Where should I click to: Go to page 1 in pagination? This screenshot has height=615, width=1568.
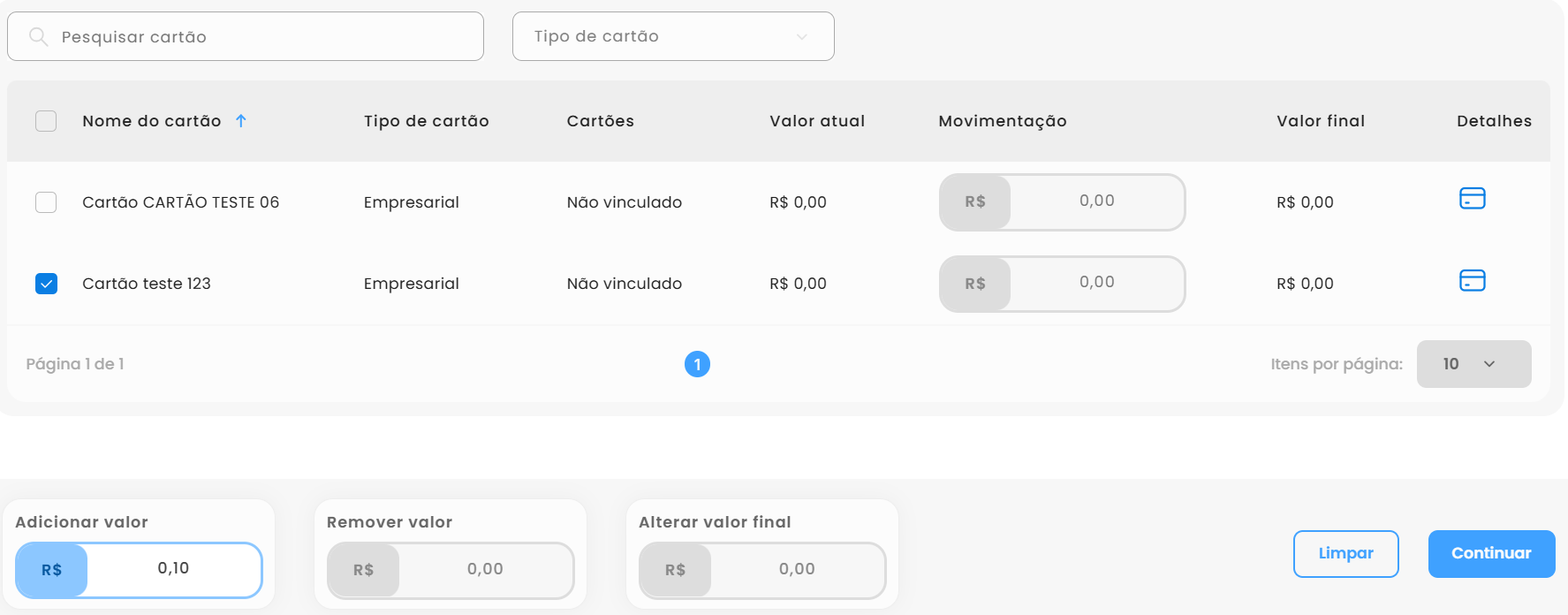(x=697, y=364)
